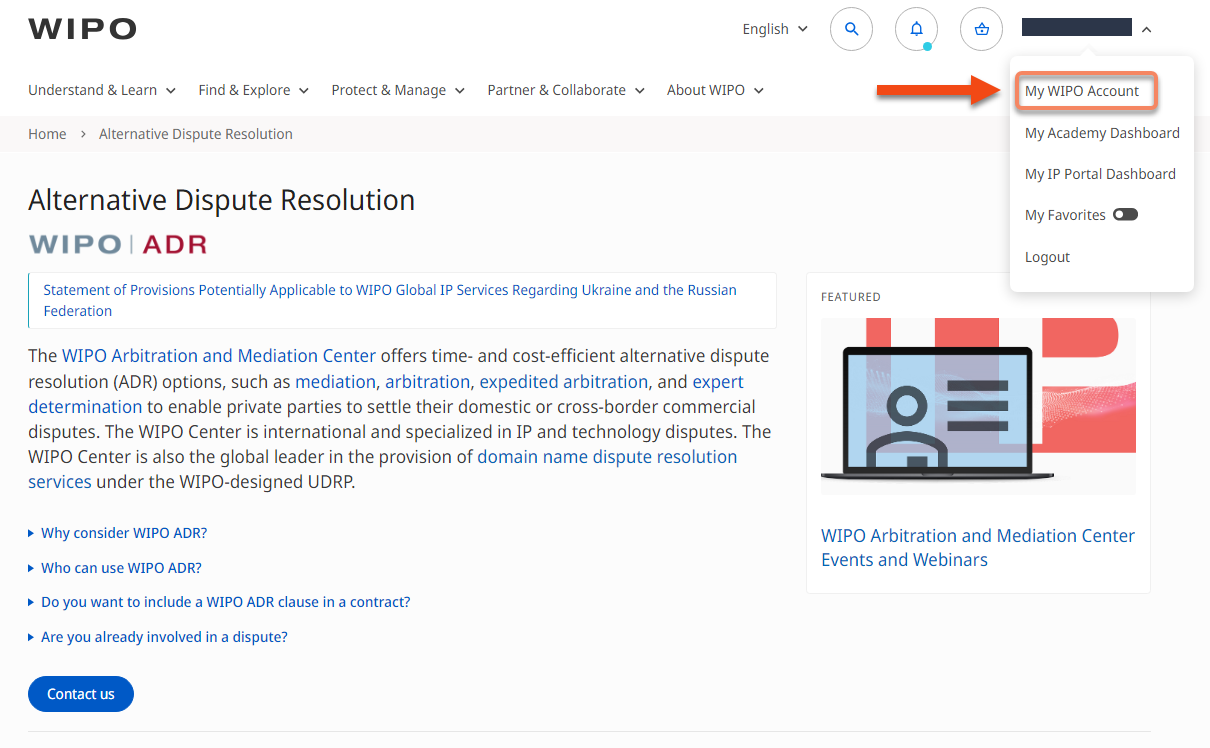The height and width of the screenshot is (748, 1210).
Task: Open the notifications bell icon
Action: (x=916, y=30)
